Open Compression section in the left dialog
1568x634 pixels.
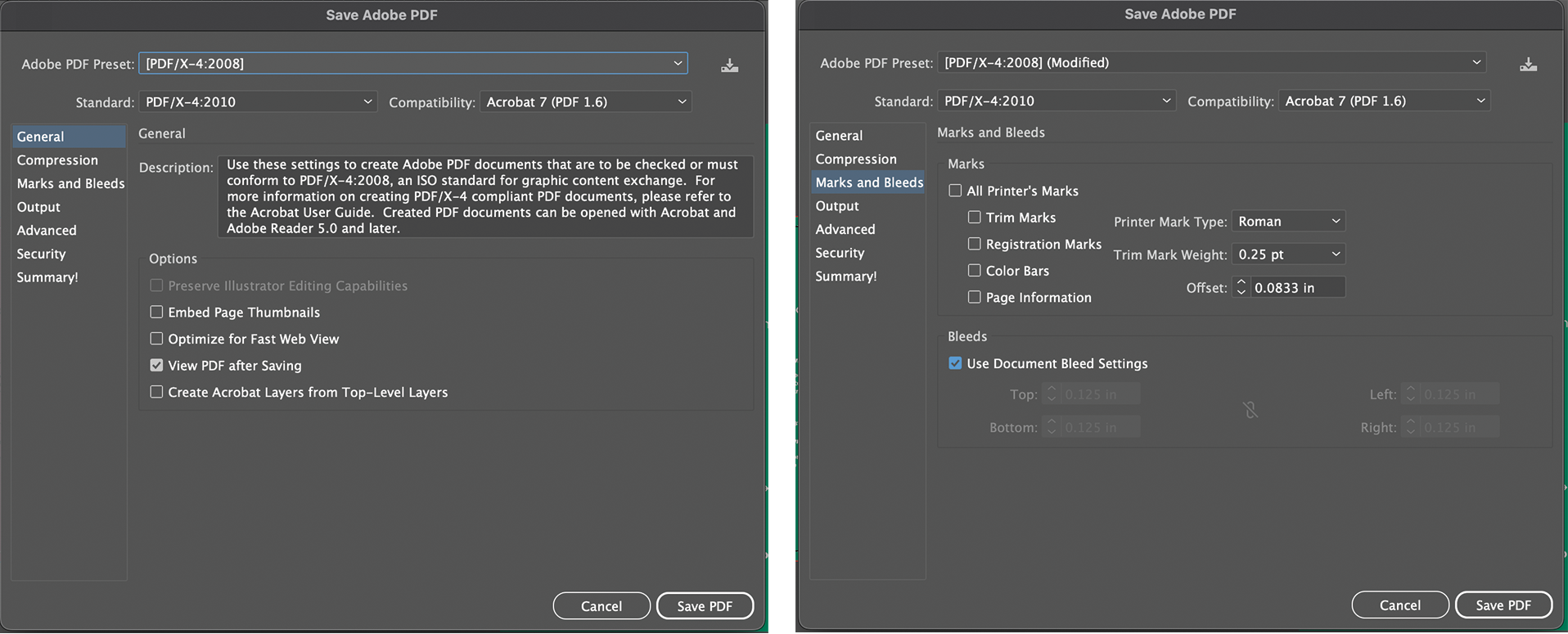pos(70,160)
